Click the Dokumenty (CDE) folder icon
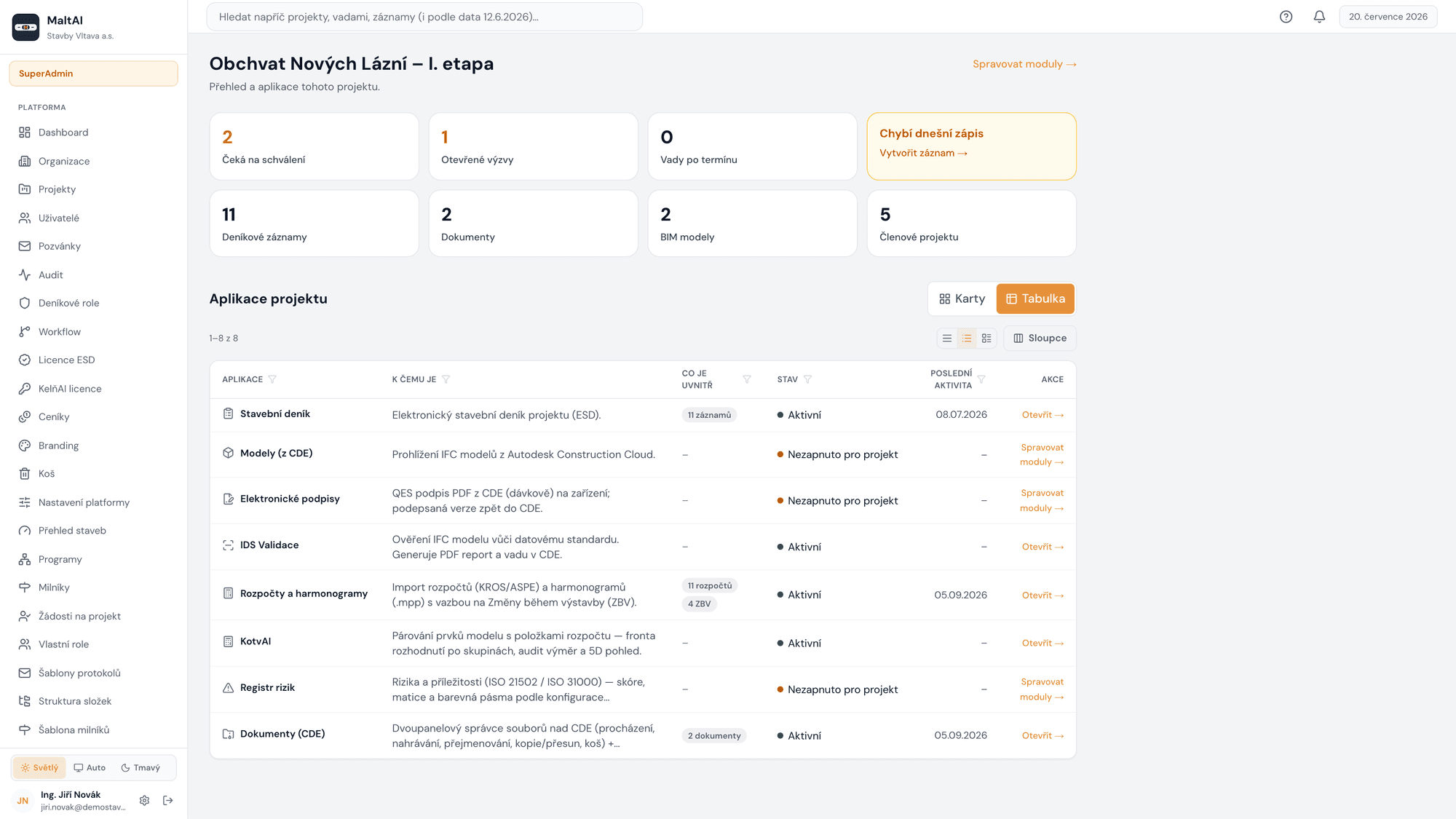Image resolution: width=1456 pixels, height=819 pixels. 228,734
